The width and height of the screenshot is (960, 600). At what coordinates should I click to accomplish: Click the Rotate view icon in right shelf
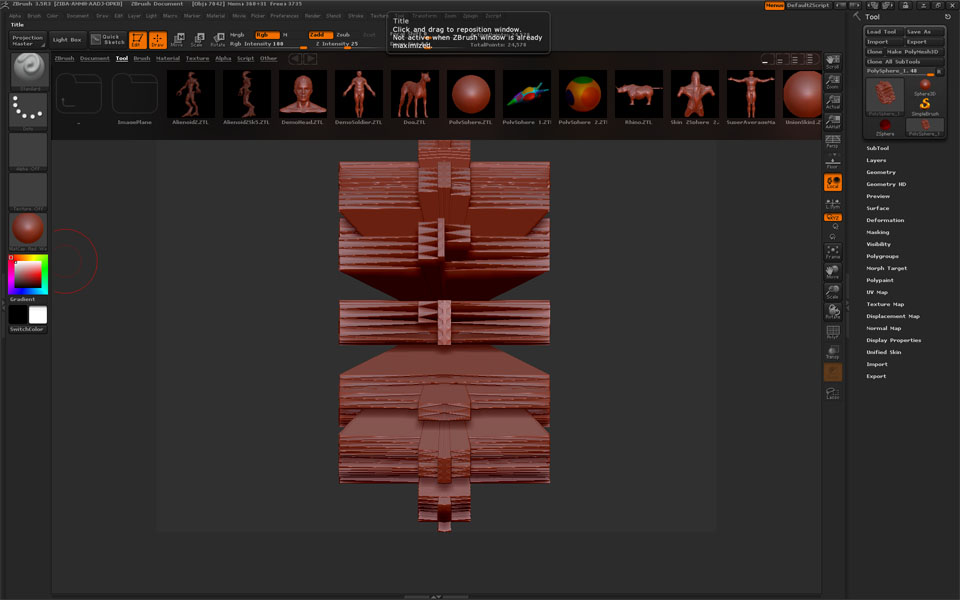pos(833,312)
